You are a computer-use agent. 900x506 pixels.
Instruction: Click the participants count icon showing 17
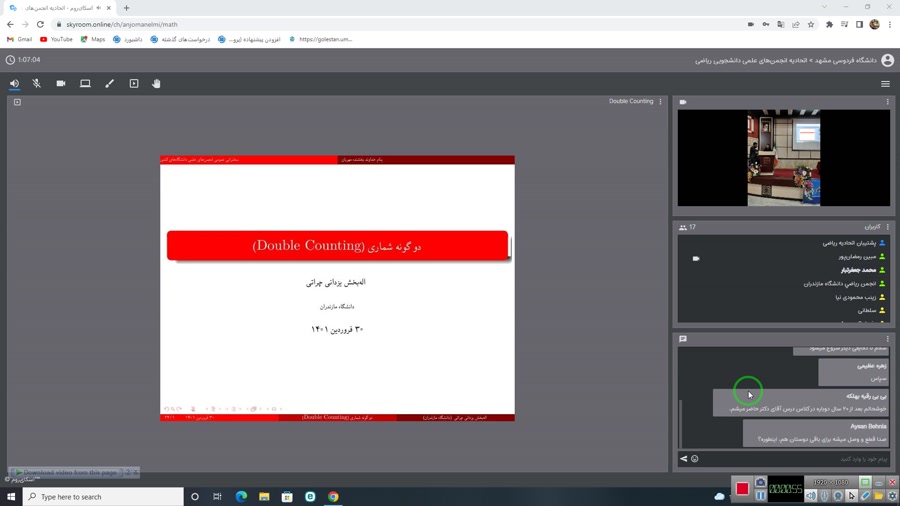[x=683, y=227]
